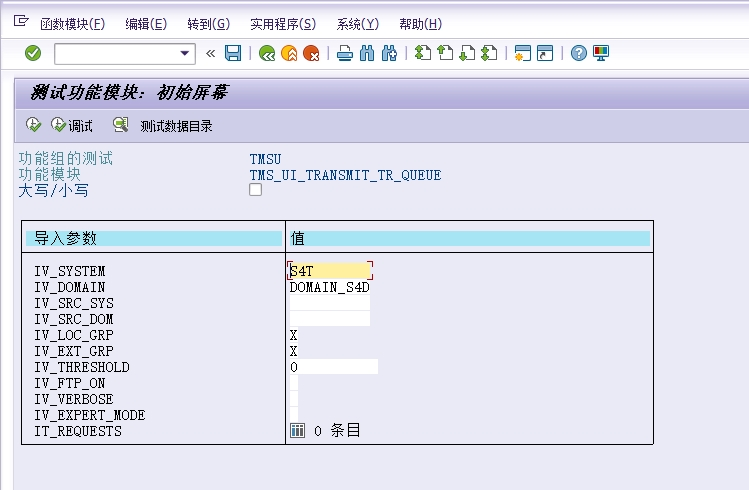Click function group value TMSU

(x=266, y=159)
